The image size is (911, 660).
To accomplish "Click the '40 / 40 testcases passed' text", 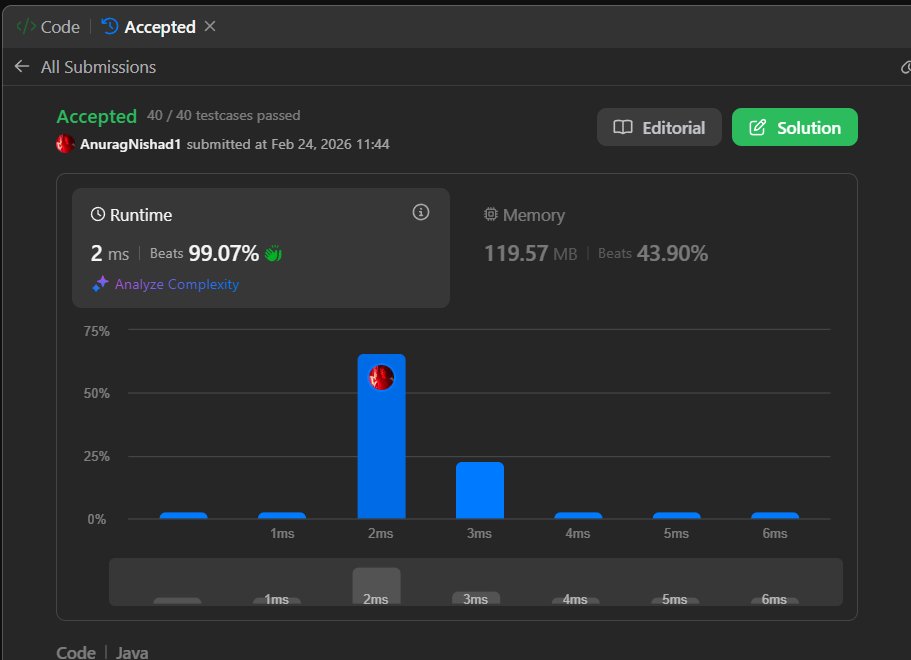I will (x=224, y=115).
